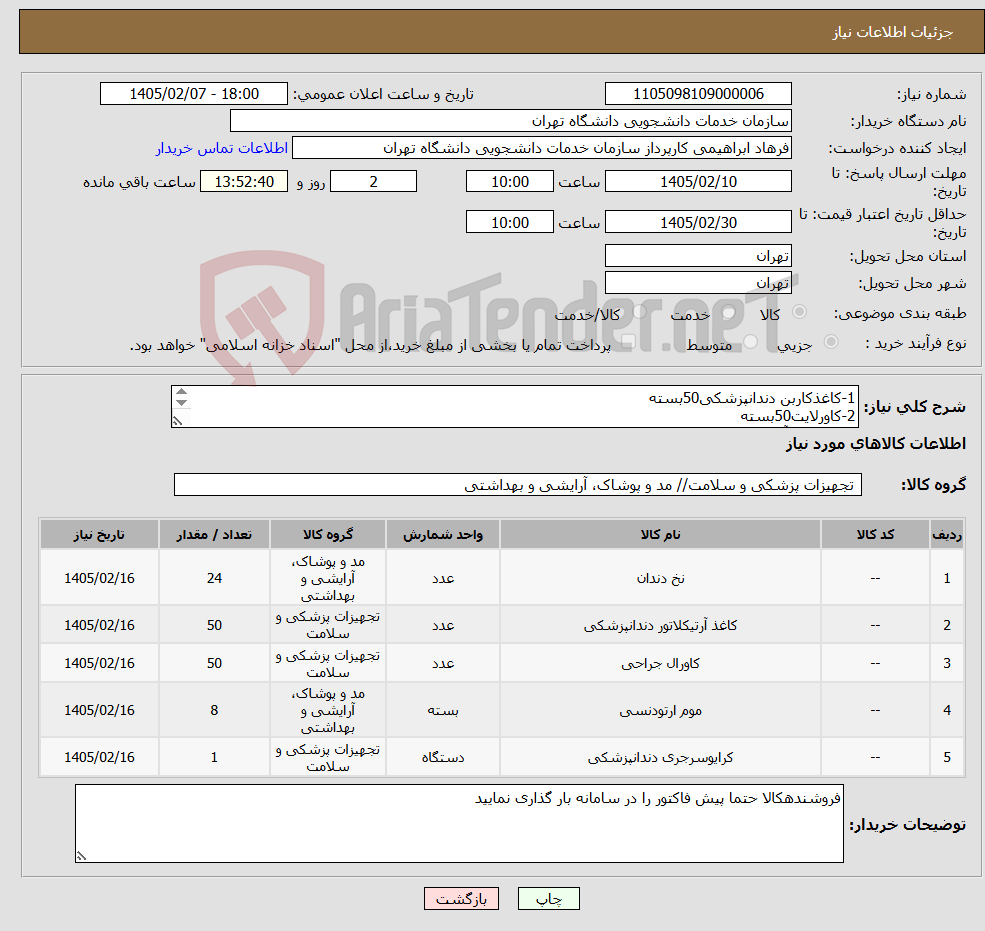Click the کاوران جراحی item name
985x931 pixels.
tap(660, 663)
